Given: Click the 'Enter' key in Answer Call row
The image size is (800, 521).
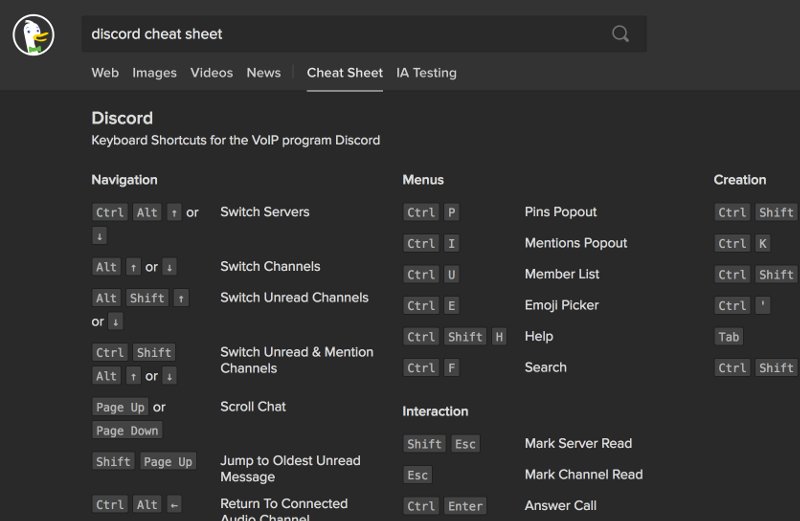Looking at the screenshot, I should click(465, 506).
